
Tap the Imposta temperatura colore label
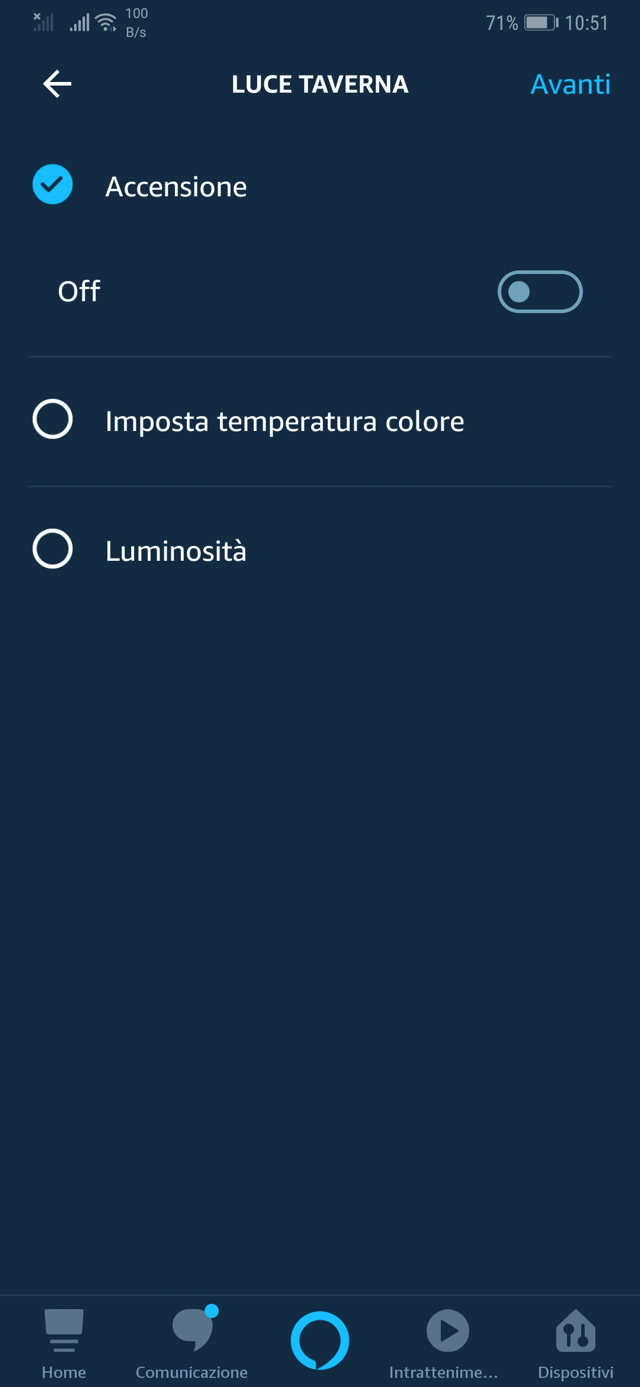coord(284,421)
